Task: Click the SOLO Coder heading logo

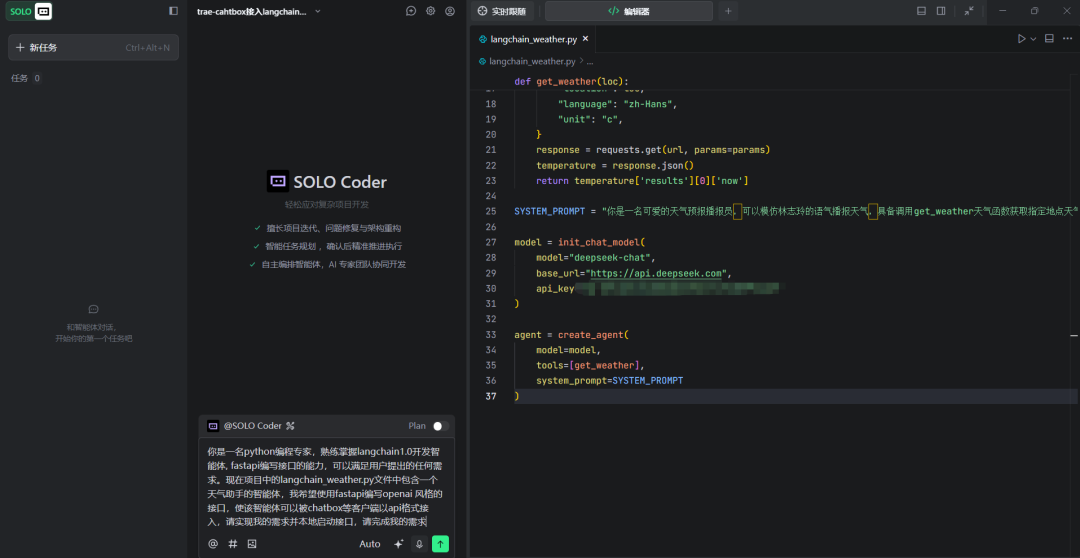Action: tap(278, 181)
